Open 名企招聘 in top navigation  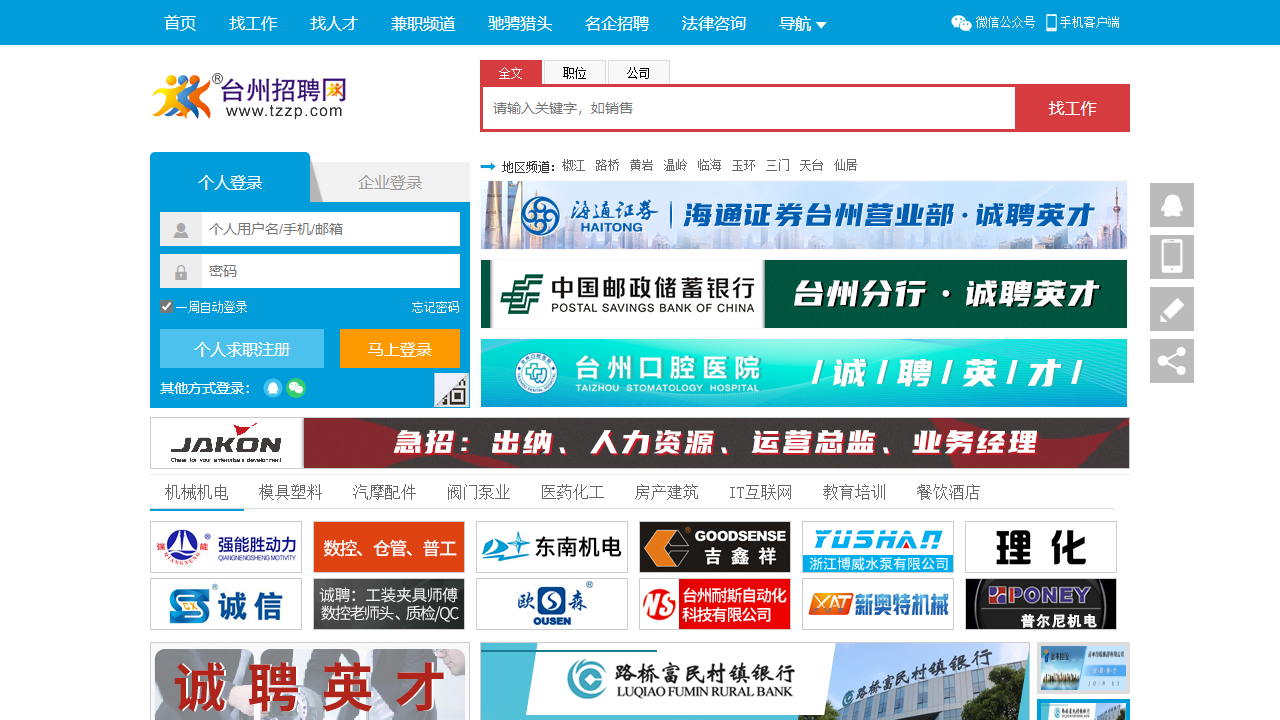point(617,23)
